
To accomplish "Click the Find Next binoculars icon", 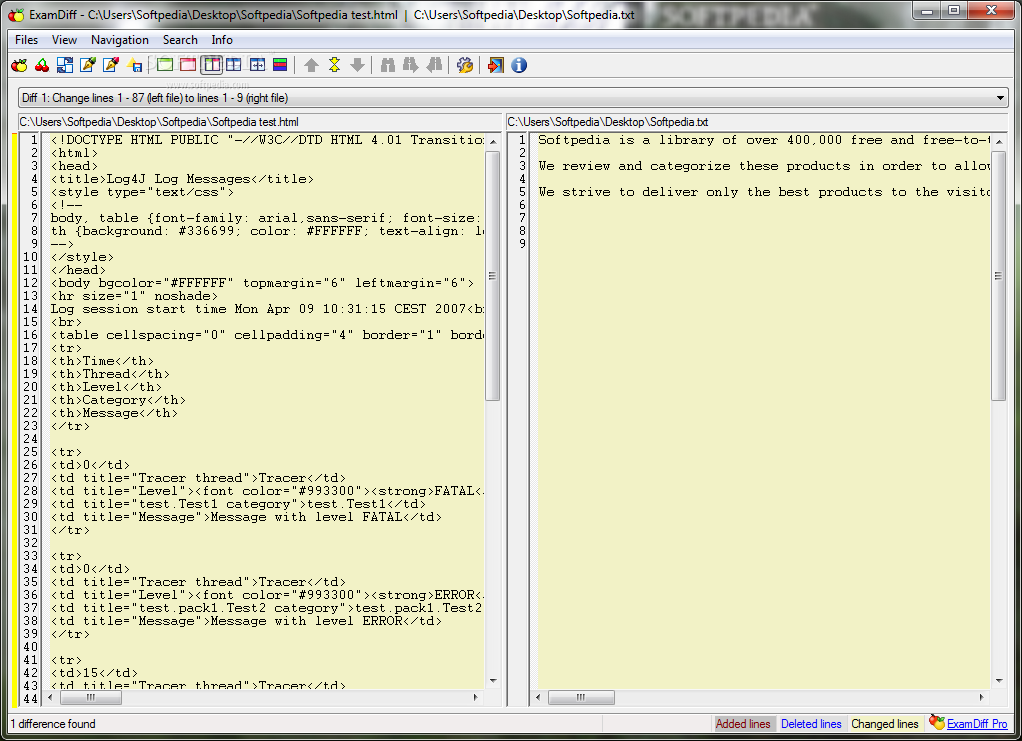I will 411,65.
